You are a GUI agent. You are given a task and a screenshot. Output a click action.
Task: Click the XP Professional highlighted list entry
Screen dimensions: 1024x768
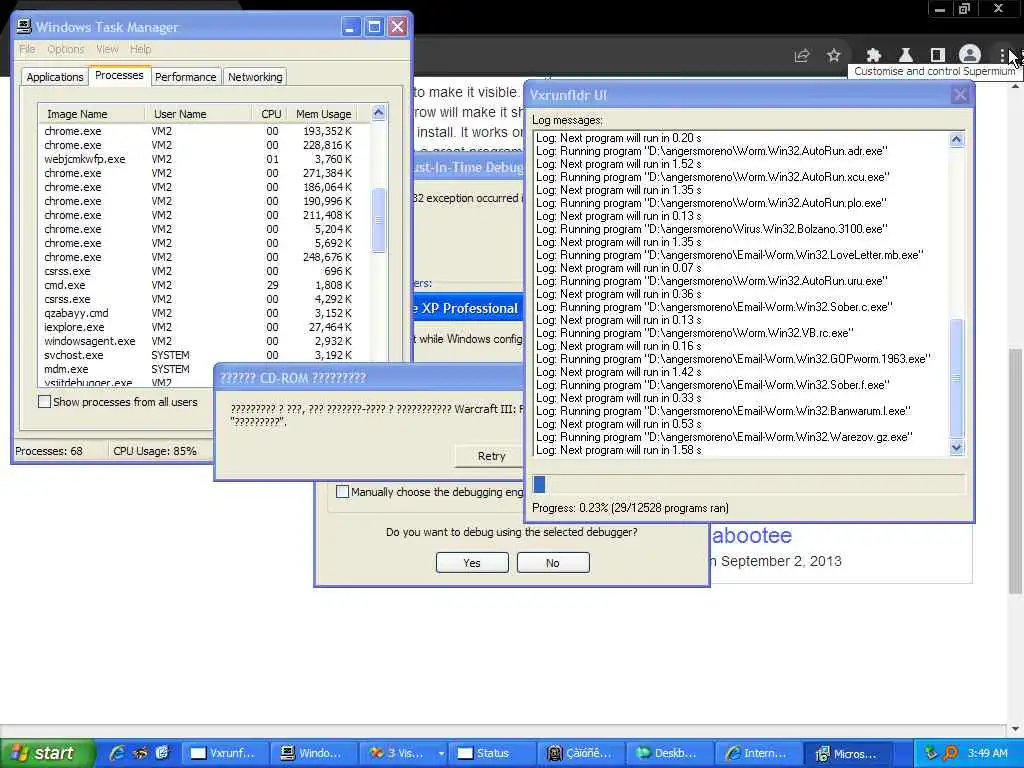click(468, 308)
